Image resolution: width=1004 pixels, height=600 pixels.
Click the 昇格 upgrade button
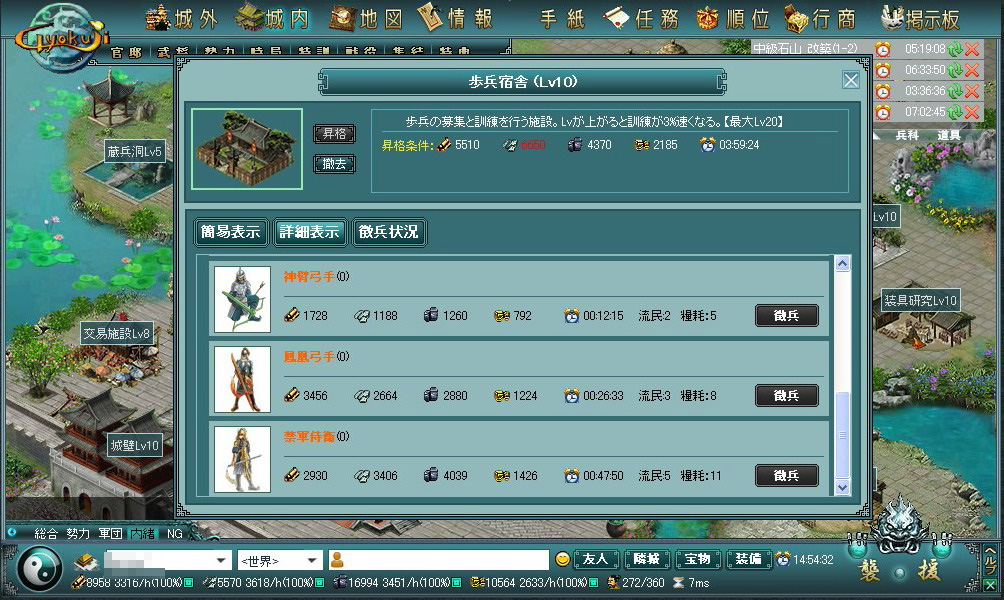pos(334,134)
